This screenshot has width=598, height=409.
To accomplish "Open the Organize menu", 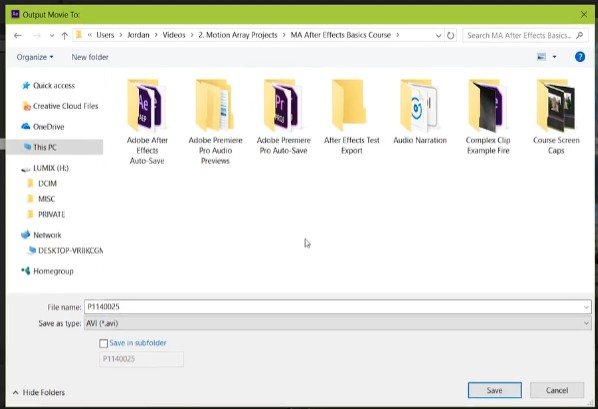I will click(35, 57).
